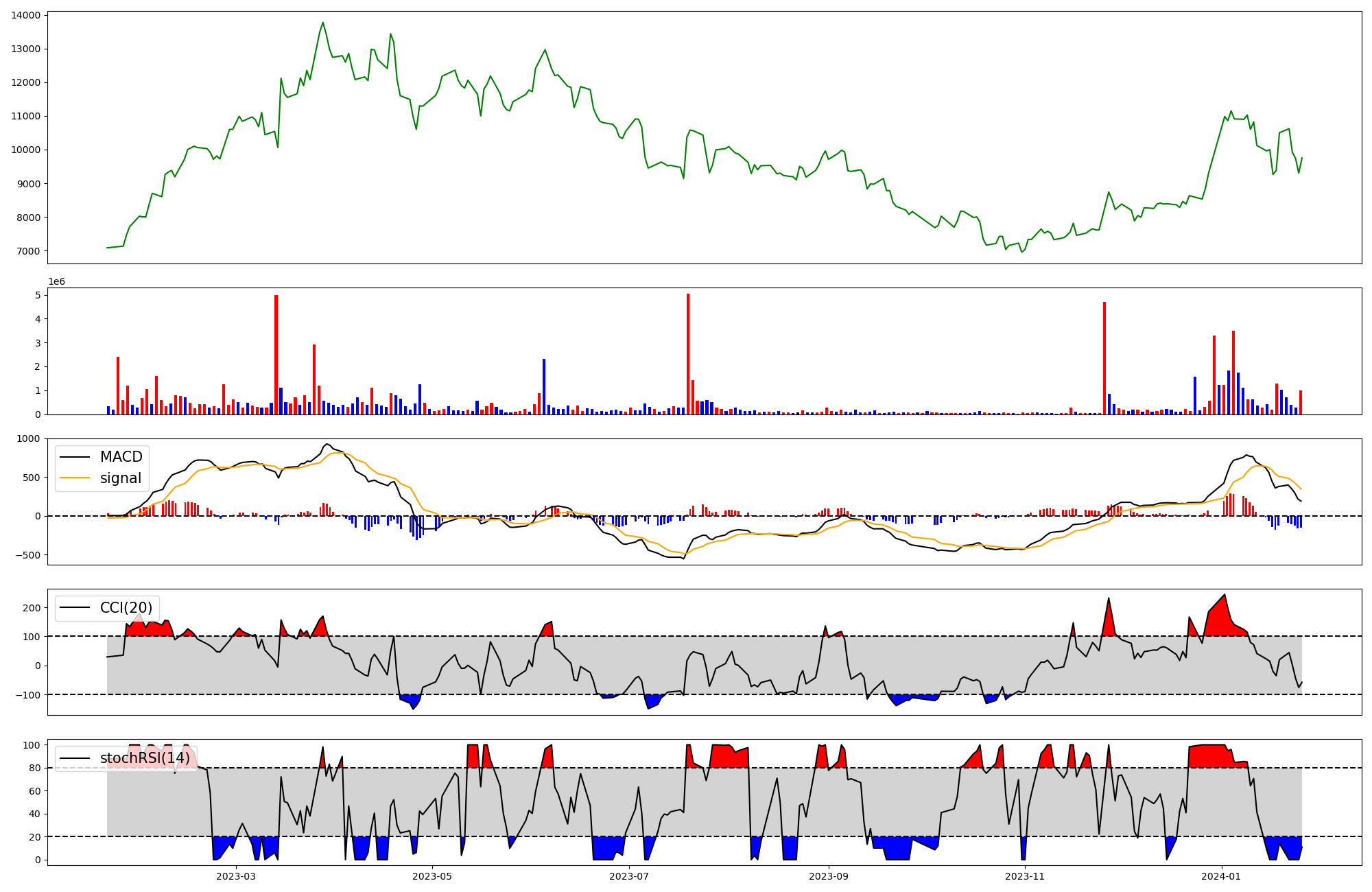Click the 80 label on the stochRSI axis
This screenshot has height=892, width=1372.
click(x=34, y=768)
